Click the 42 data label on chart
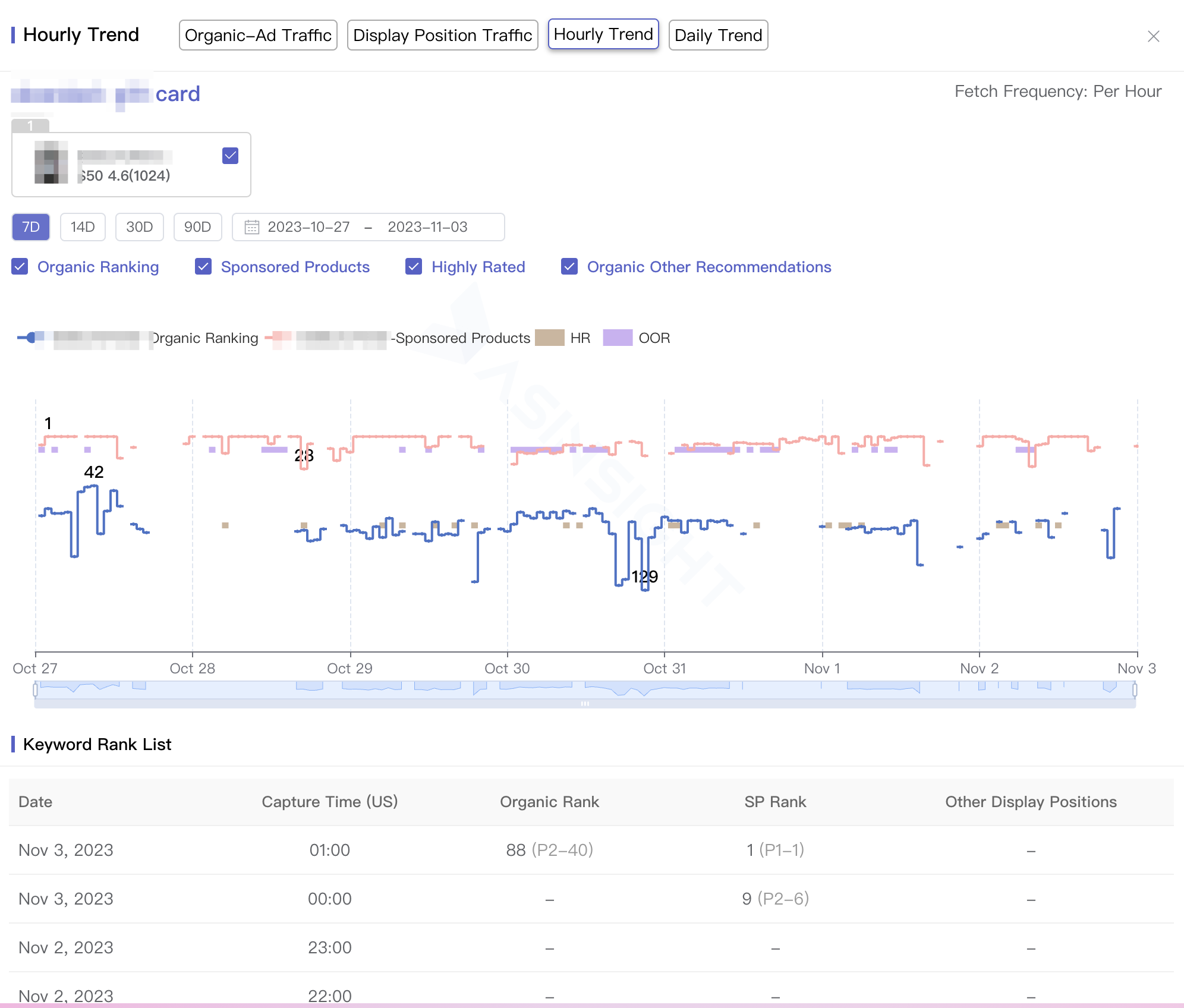Screen dimensions: 1184x1008 pyautogui.click(x=94, y=472)
